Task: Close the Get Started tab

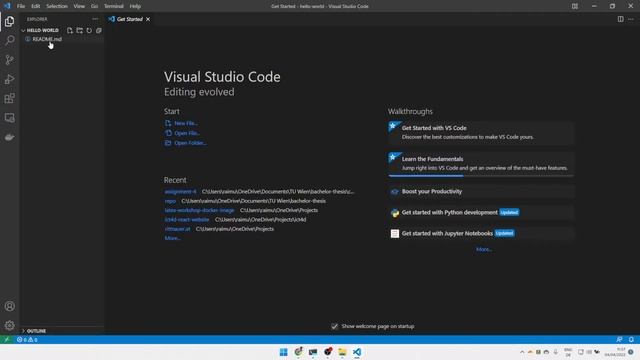Action: coord(148,19)
